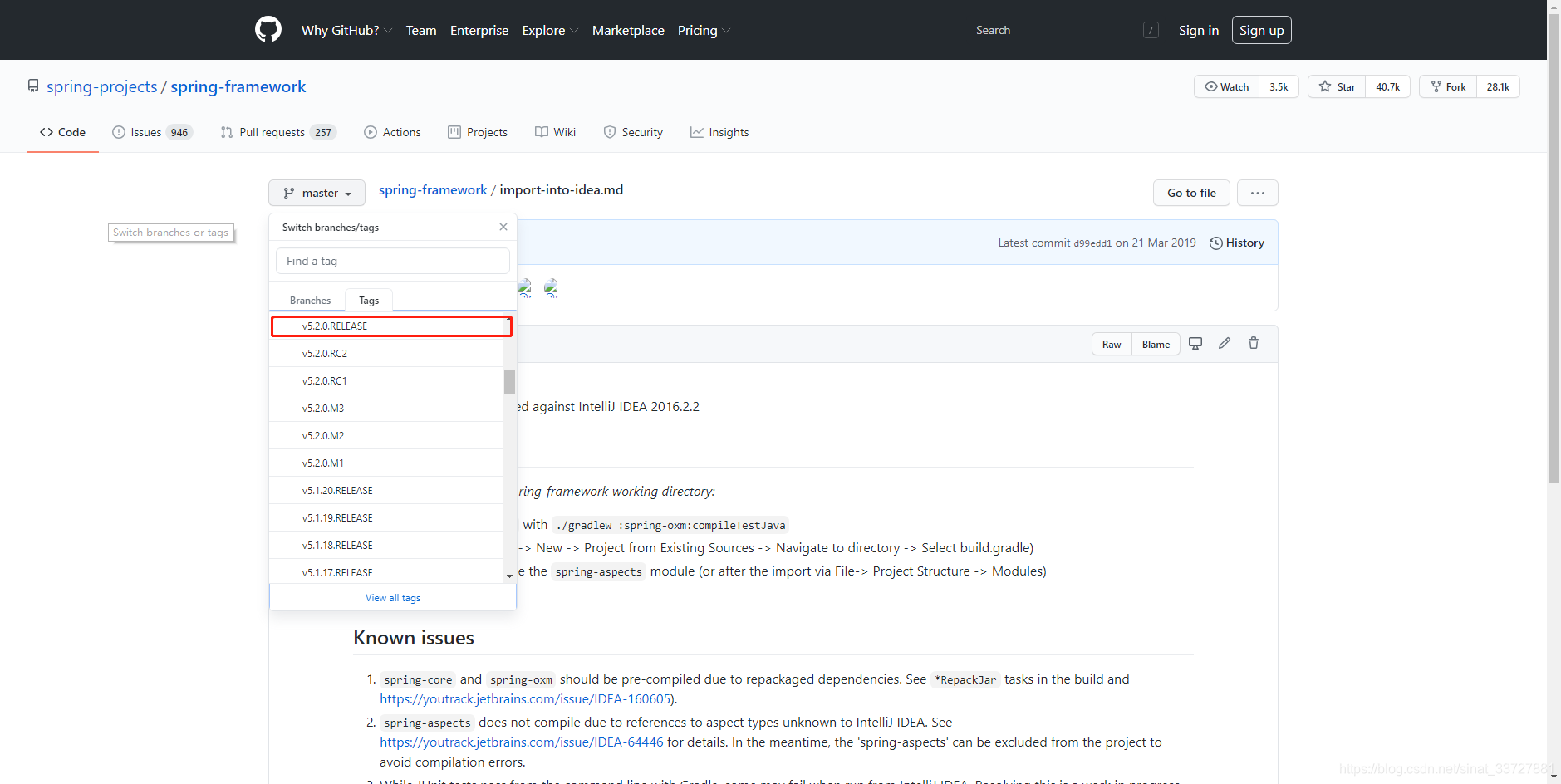Viewport: 1561px width, 784px height.
Task: Open the Sign up button
Action: tap(1262, 30)
